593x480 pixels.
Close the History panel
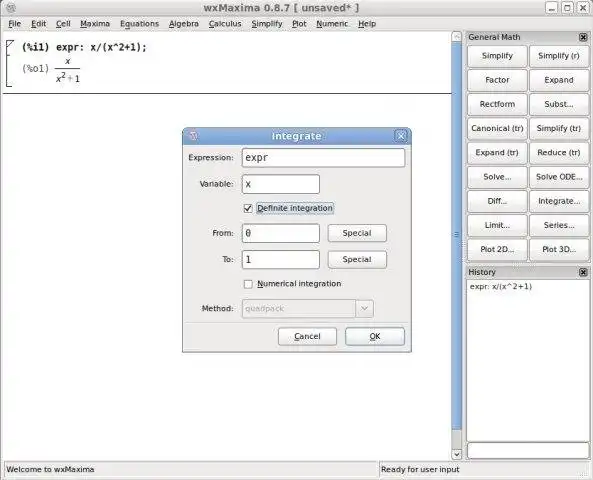[x=583, y=272]
